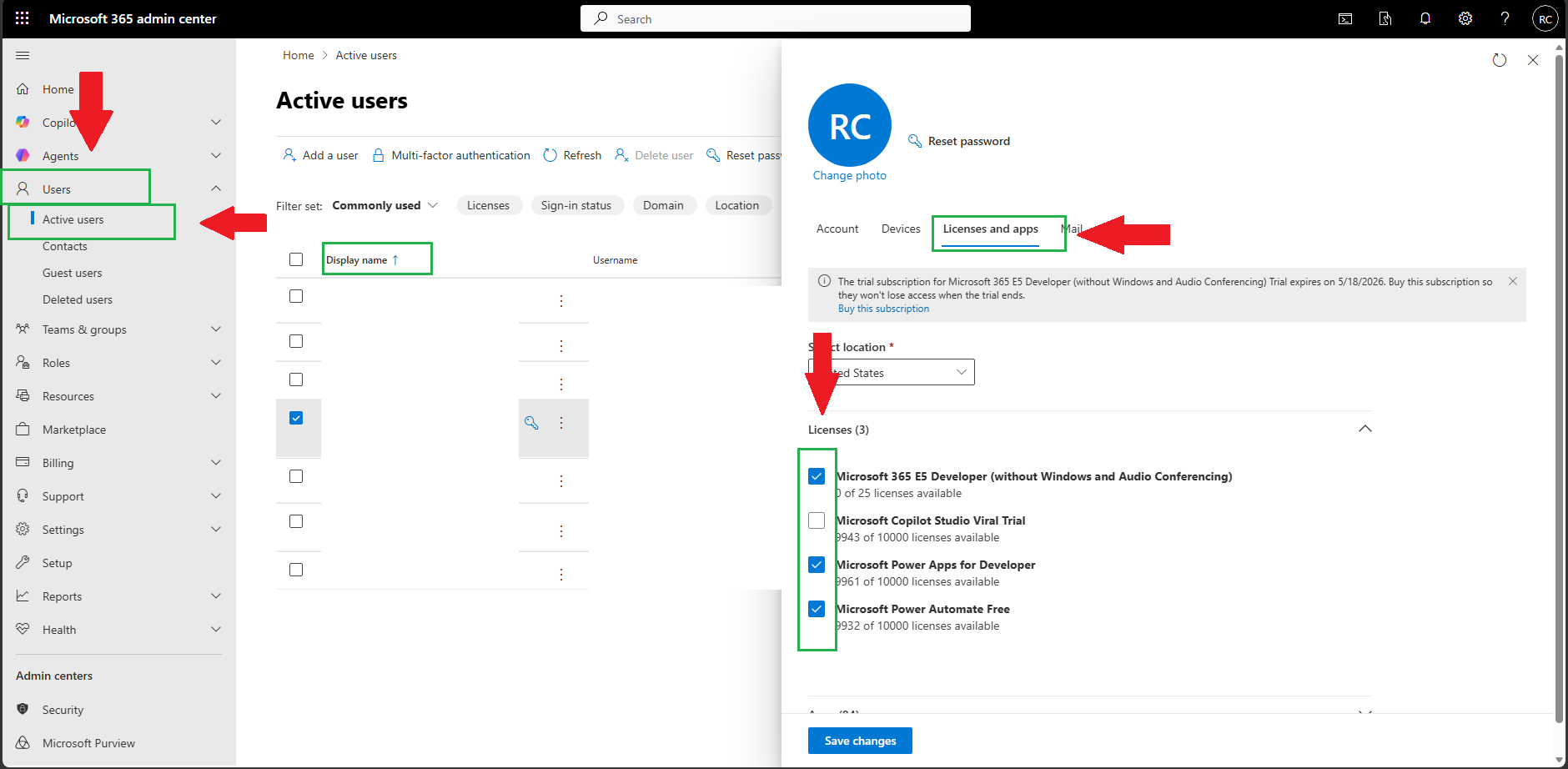
Task: Collapse the navigation menu hamburger icon
Action: (23, 55)
